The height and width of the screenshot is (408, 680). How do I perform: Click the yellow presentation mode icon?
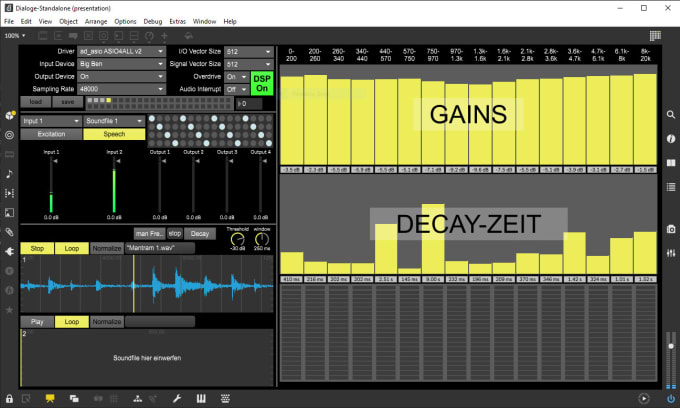pos(50,398)
